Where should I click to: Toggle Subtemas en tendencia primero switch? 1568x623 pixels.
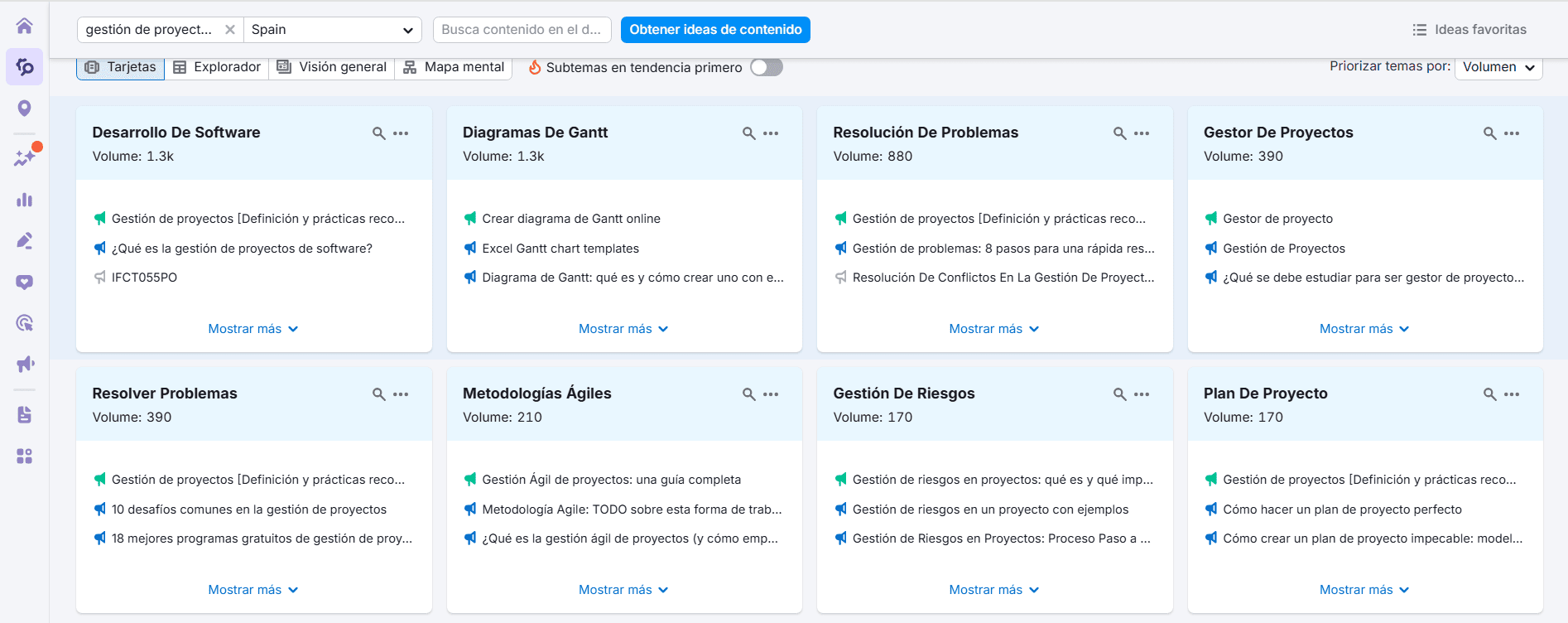point(766,67)
